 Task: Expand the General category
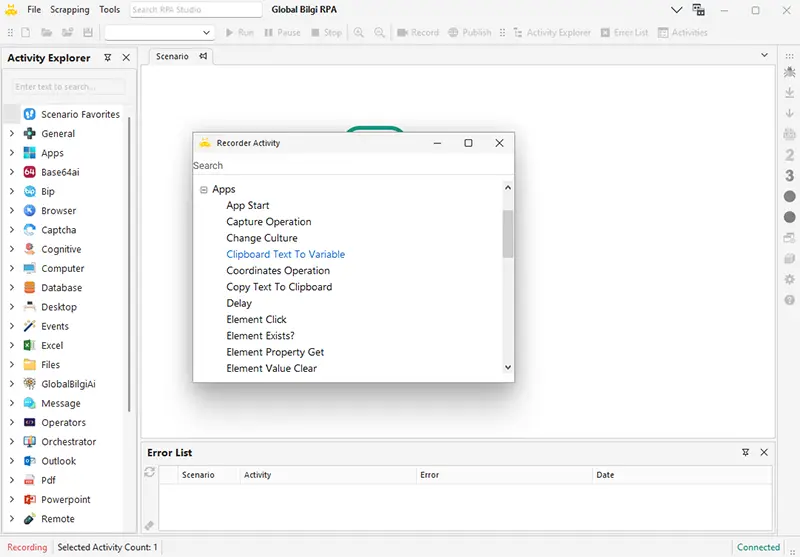click(x=12, y=133)
